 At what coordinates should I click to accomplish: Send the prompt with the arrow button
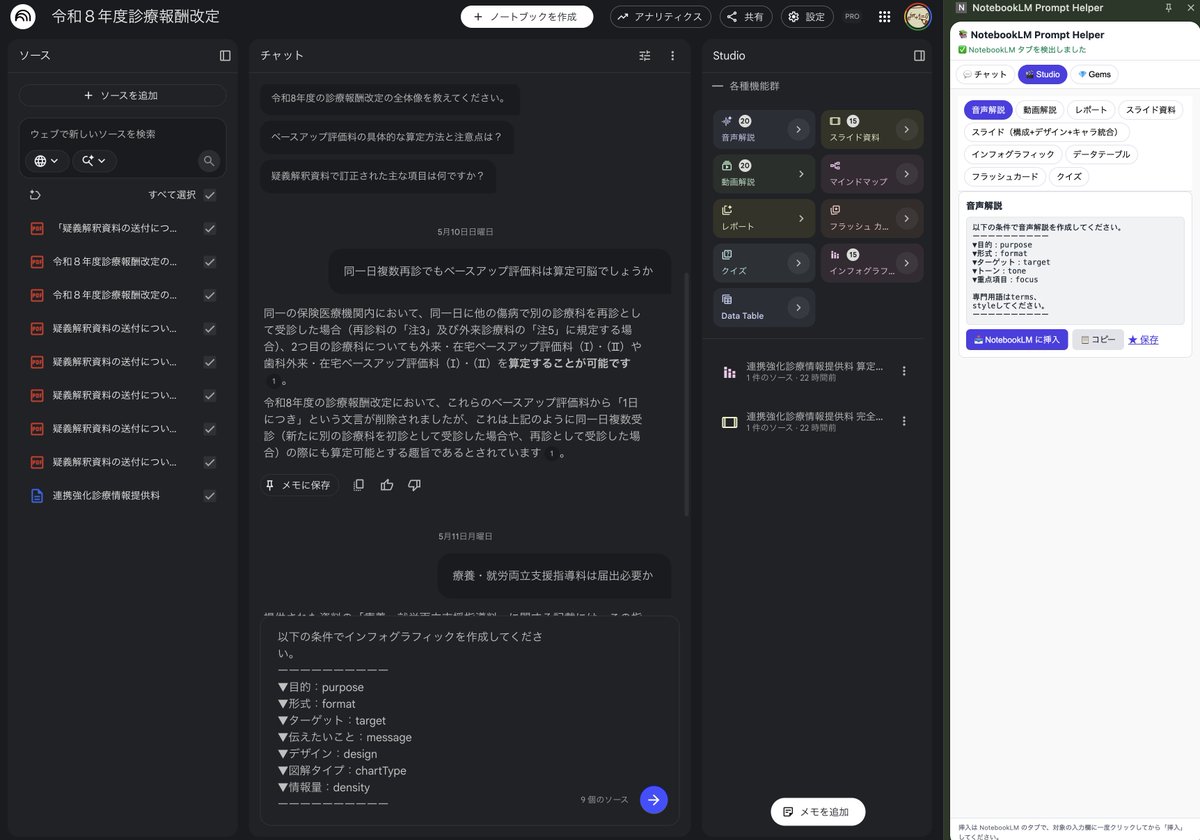(653, 800)
